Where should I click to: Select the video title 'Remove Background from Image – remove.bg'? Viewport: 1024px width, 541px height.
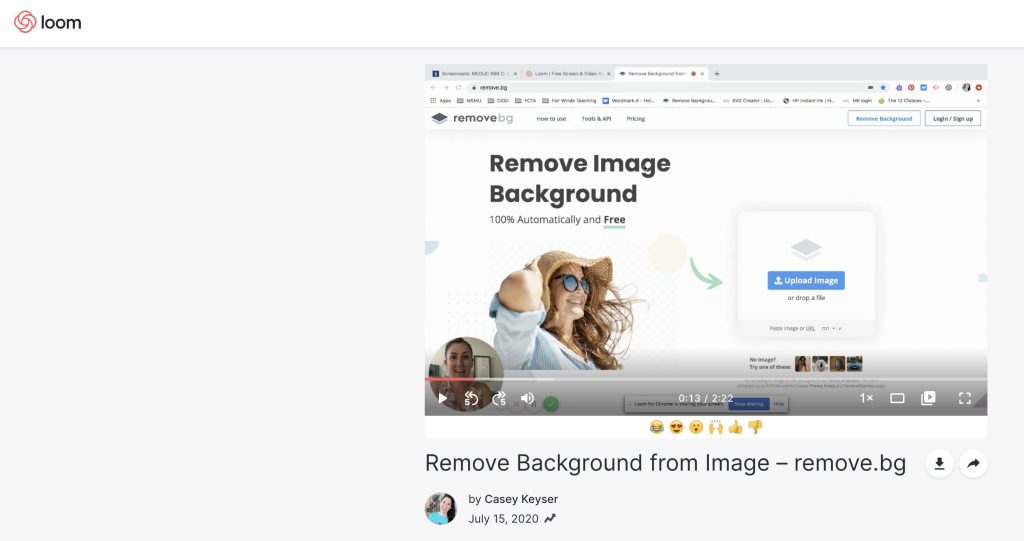coord(665,463)
